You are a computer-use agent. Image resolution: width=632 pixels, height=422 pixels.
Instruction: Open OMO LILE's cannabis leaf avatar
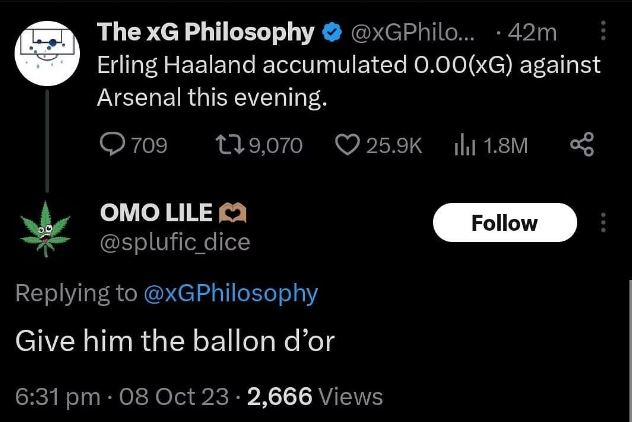point(47,226)
